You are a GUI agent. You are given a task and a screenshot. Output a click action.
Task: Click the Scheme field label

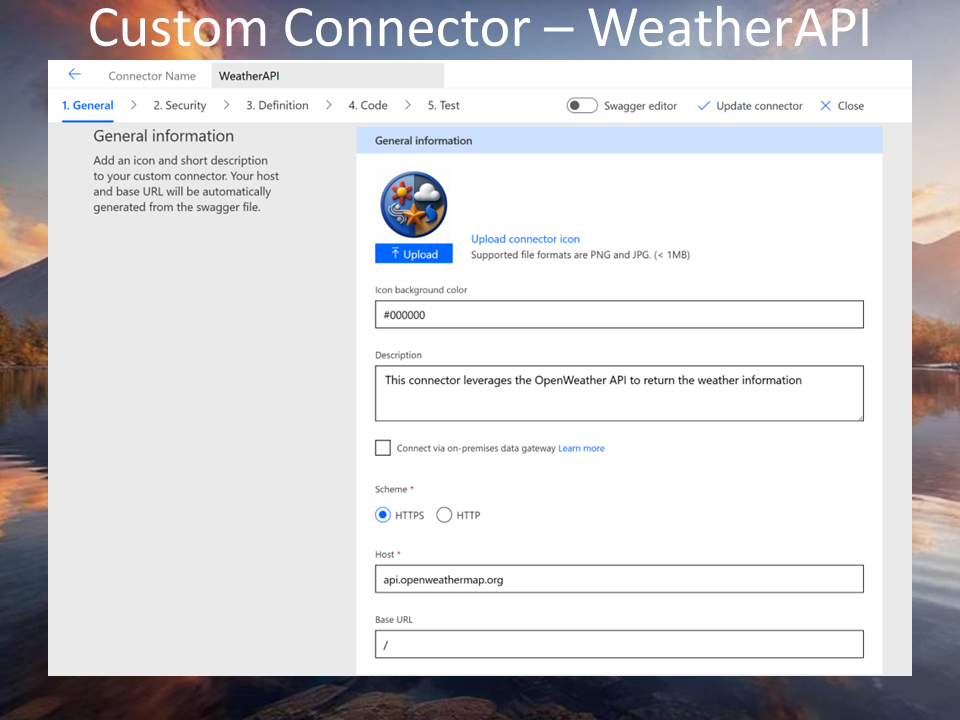(391, 489)
